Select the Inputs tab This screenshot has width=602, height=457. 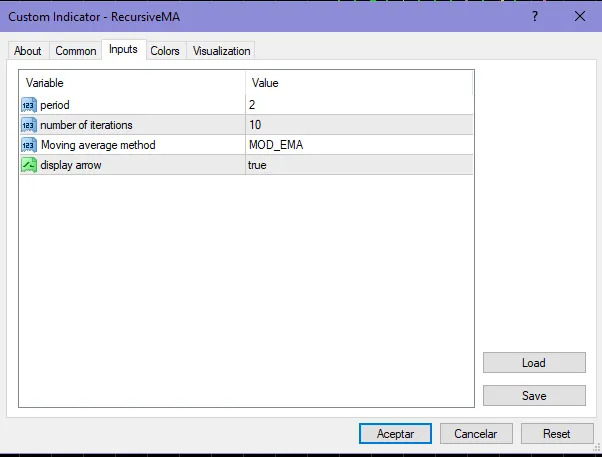(123, 50)
